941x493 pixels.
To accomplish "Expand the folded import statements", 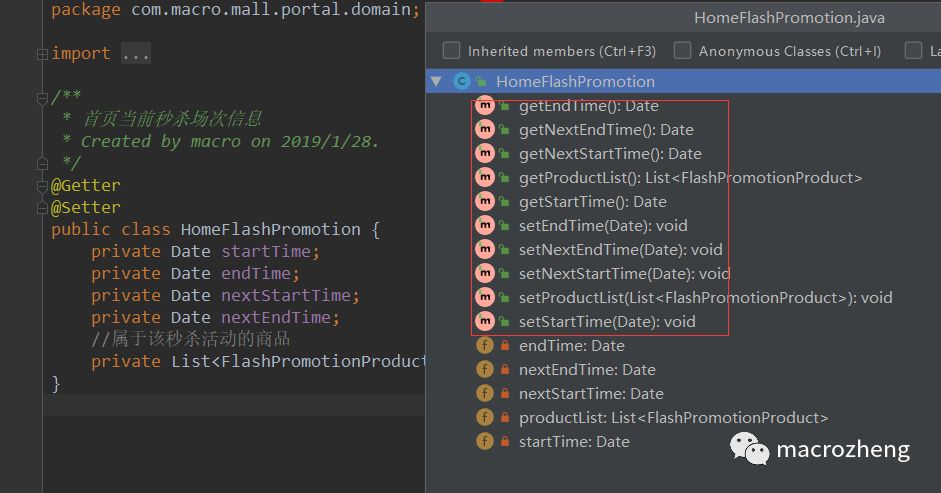I will [x=42, y=54].
